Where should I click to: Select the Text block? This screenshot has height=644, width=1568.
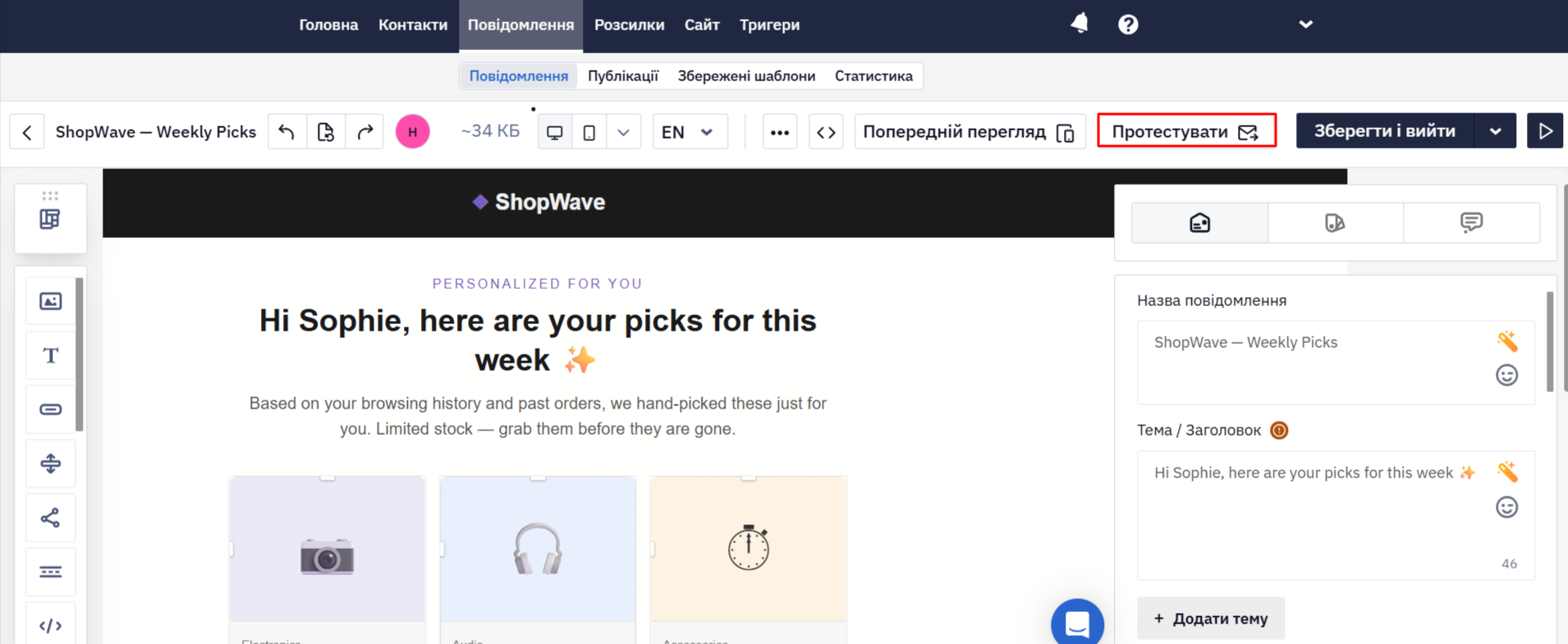pyautogui.click(x=50, y=355)
